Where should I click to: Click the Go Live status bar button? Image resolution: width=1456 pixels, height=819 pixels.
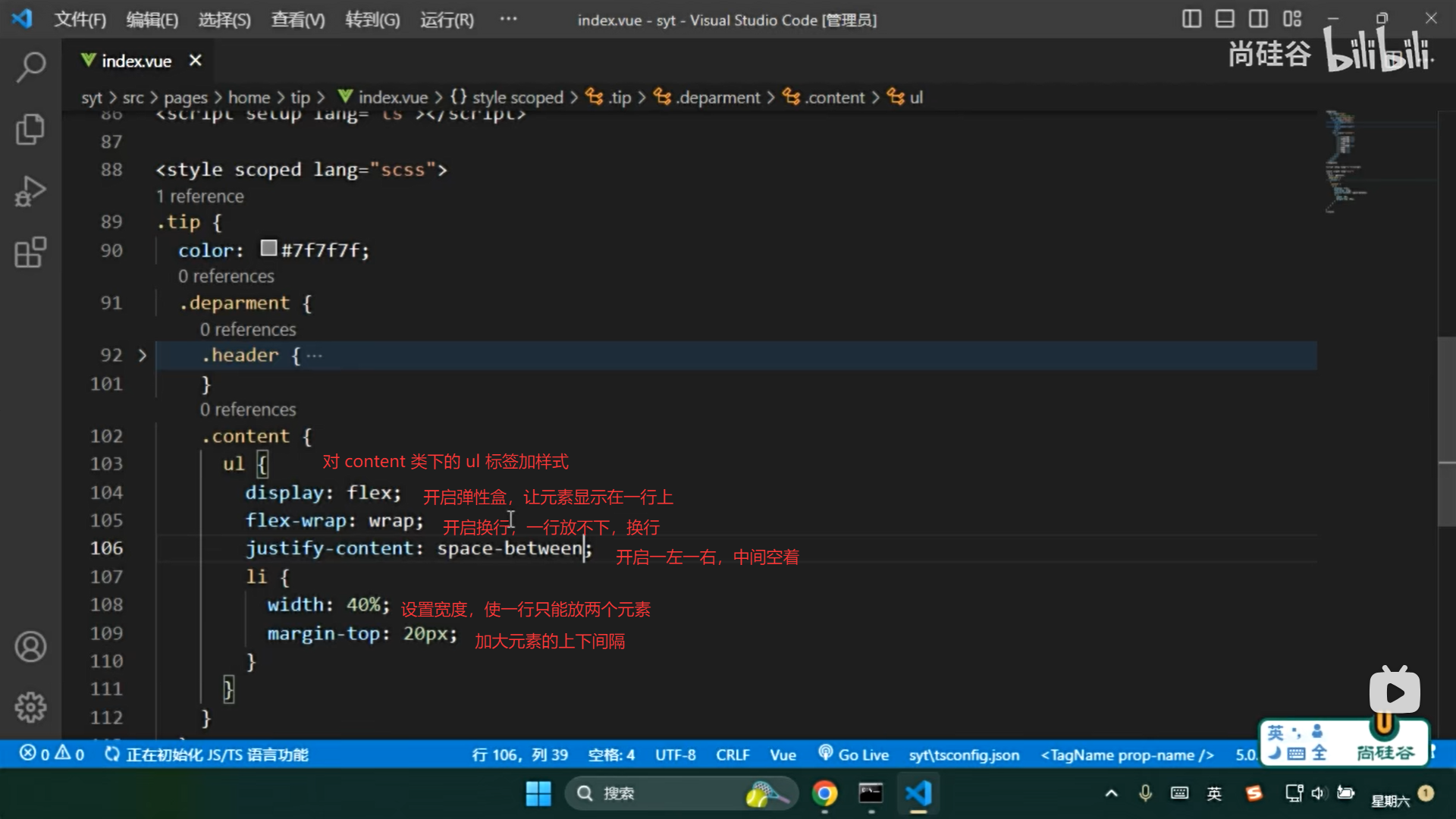coord(854,755)
